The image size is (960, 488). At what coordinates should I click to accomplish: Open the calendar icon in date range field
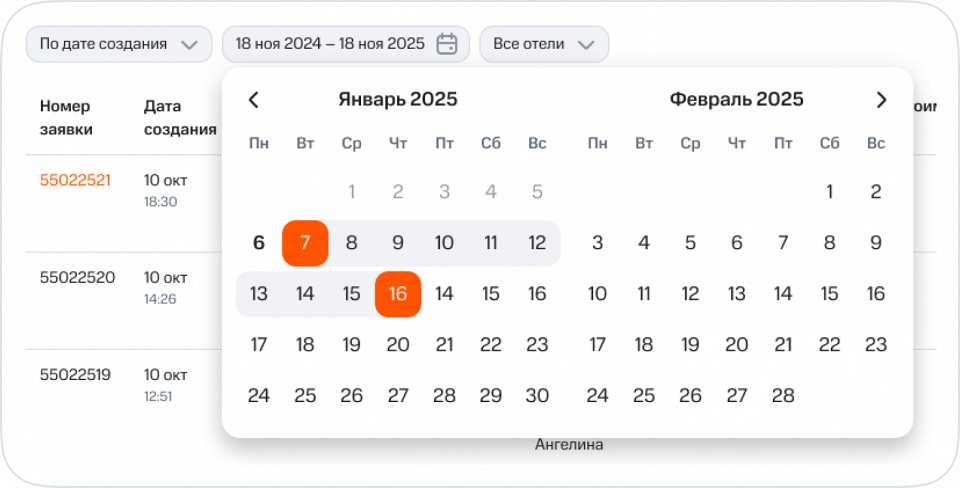click(x=447, y=44)
